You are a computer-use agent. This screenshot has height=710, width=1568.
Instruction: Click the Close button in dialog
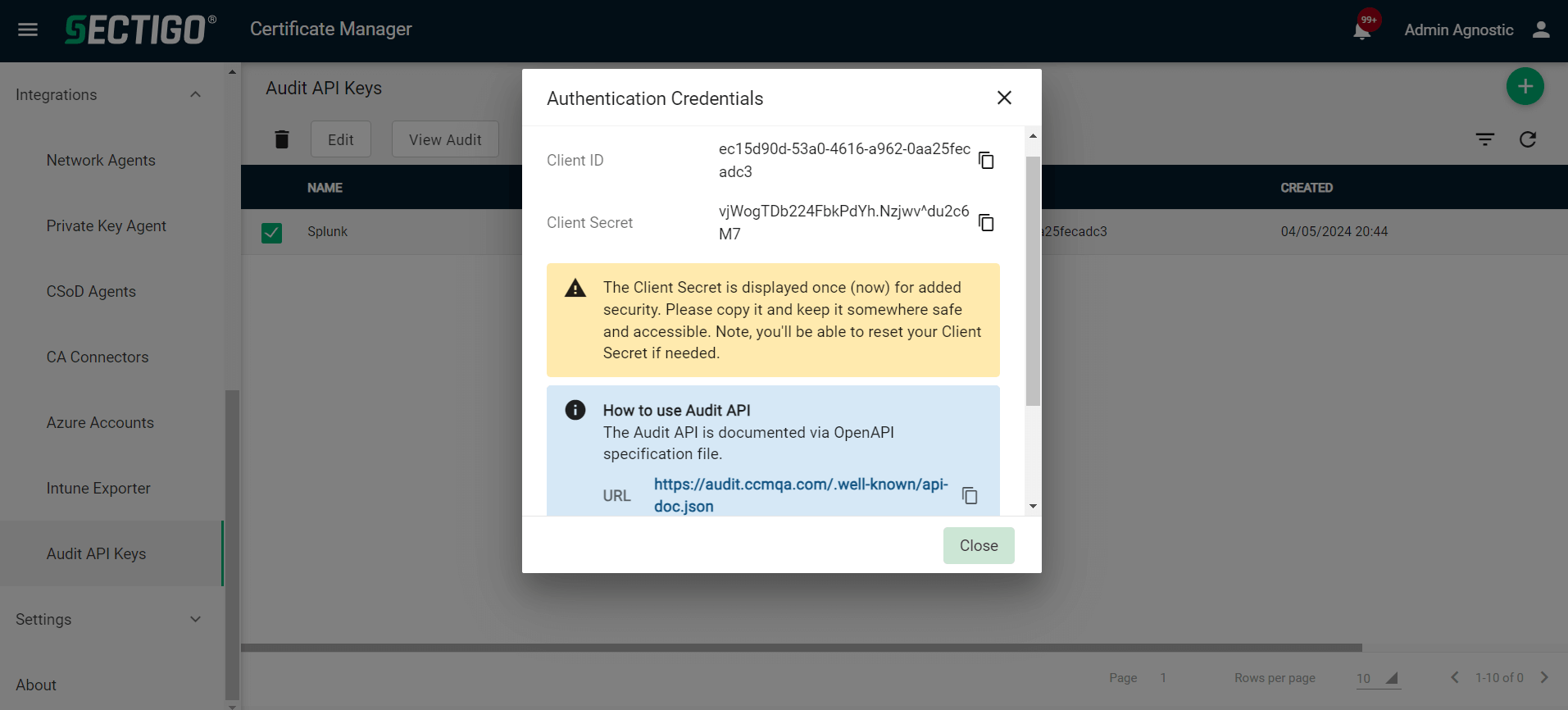979,545
